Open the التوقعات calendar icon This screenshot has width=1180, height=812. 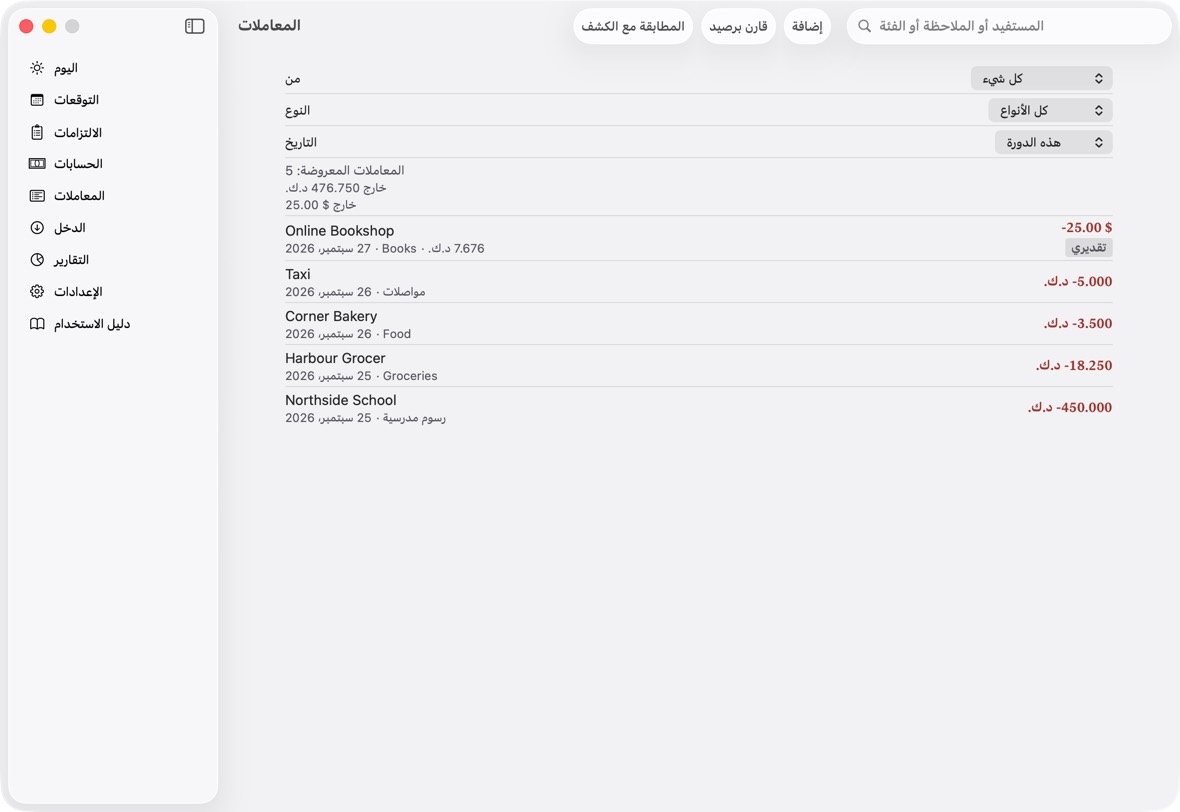(37, 100)
